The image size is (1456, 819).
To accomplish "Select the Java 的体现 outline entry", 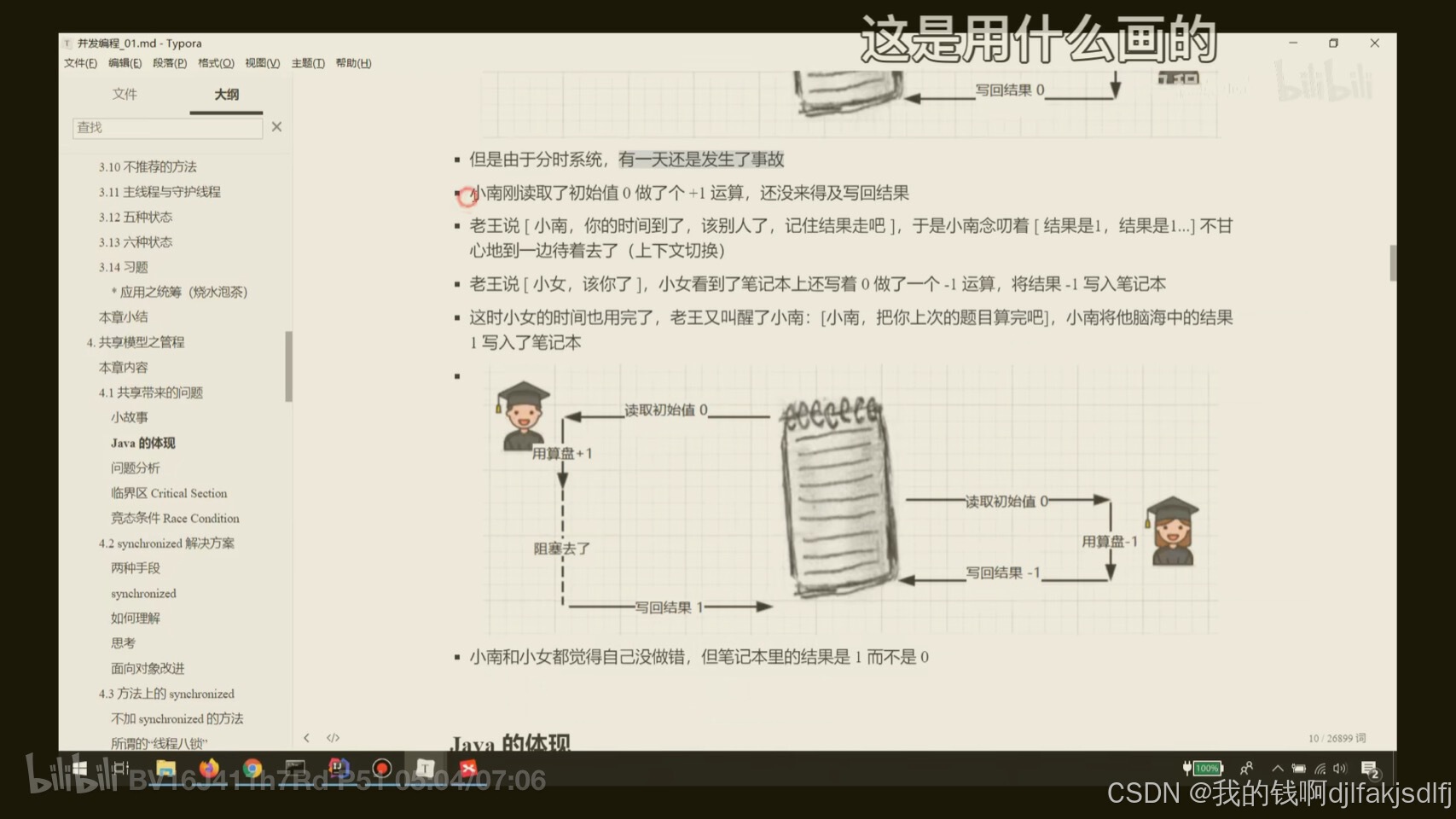I will point(143,443).
